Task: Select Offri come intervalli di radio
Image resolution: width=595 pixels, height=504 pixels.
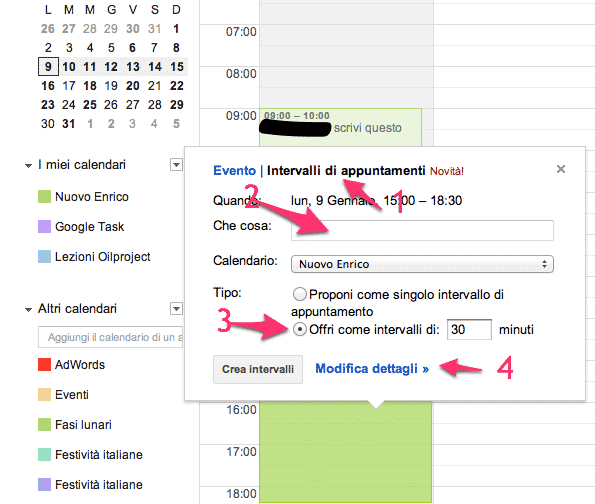Action: (299, 329)
